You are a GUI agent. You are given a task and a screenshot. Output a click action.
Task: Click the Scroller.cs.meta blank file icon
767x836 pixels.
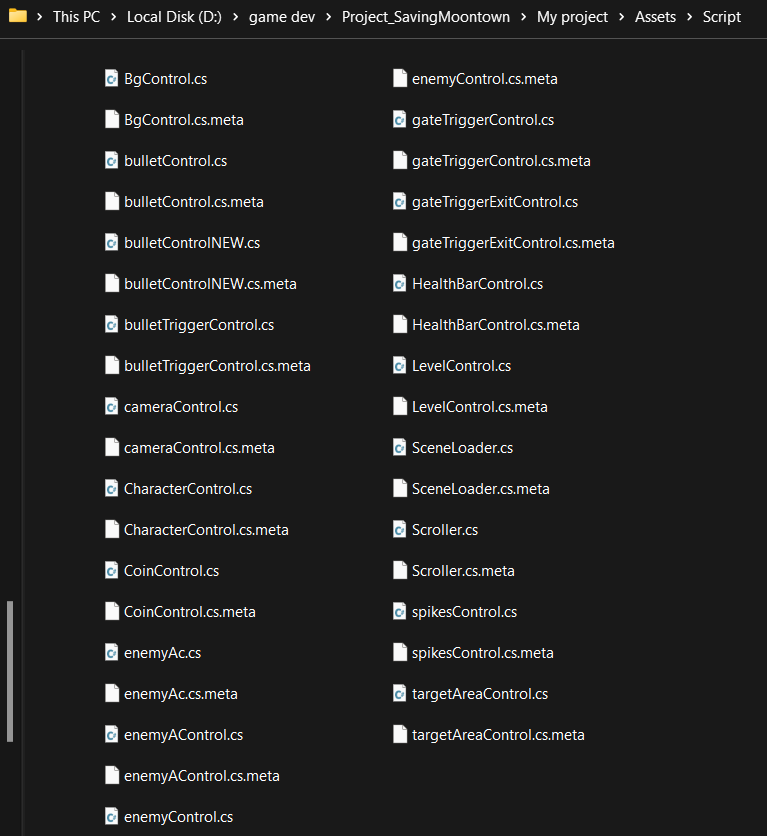click(400, 570)
